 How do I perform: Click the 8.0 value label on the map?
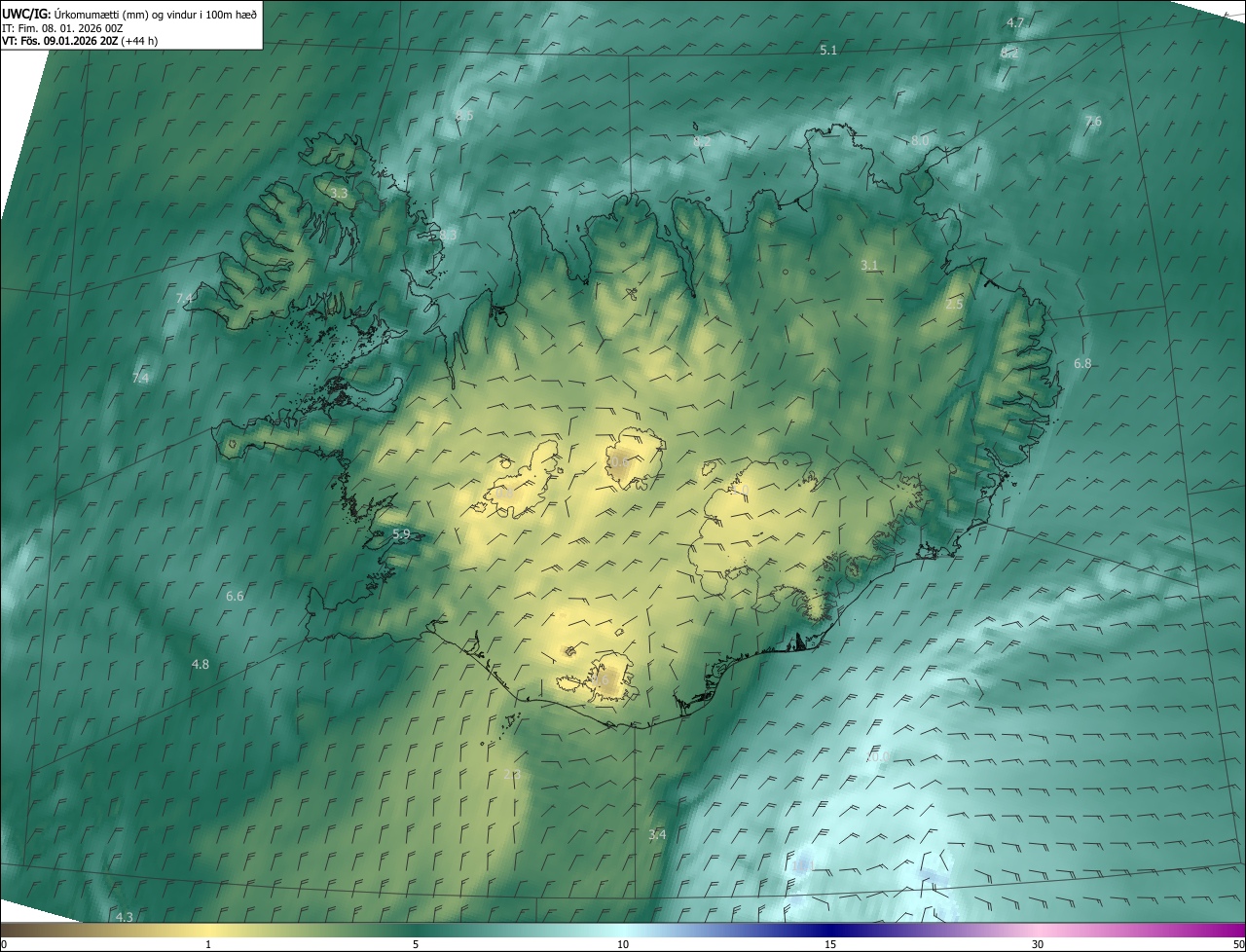(920, 141)
